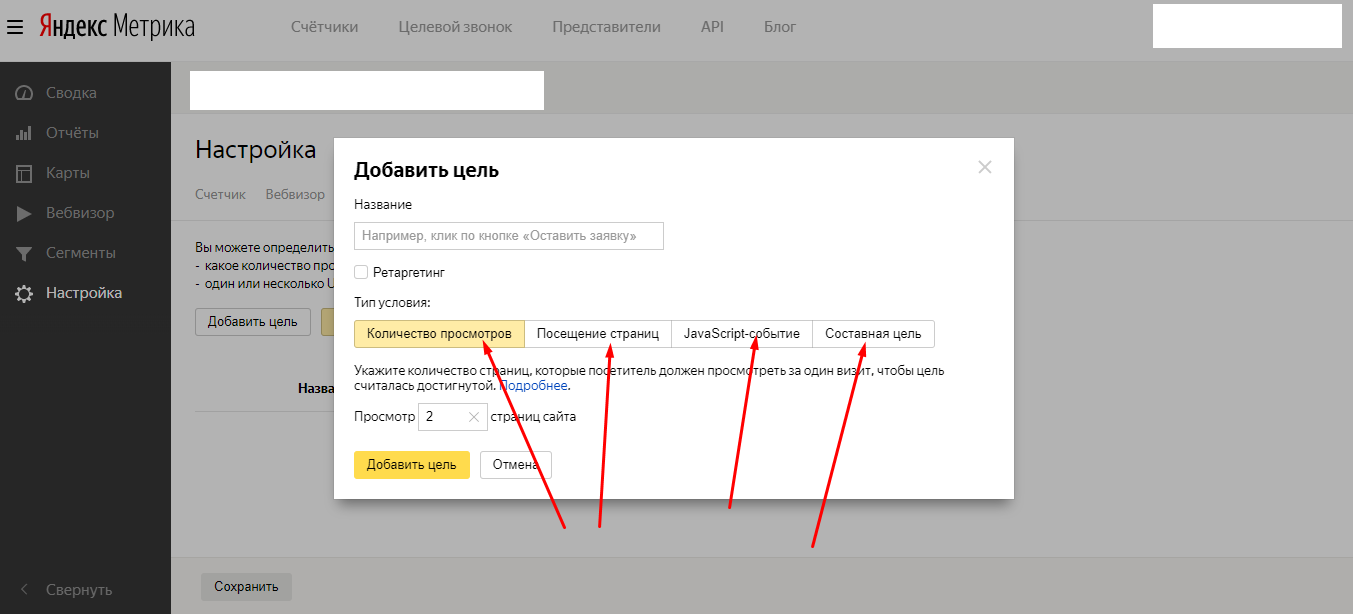Image resolution: width=1353 pixels, height=614 pixels.
Task: Open Счётчики in top navigation
Action: [324, 27]
